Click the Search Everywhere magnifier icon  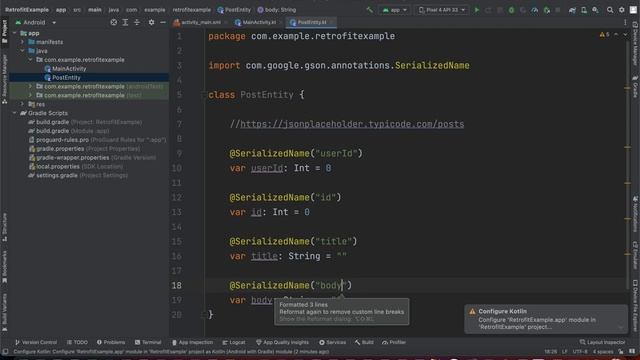point(610,10)
